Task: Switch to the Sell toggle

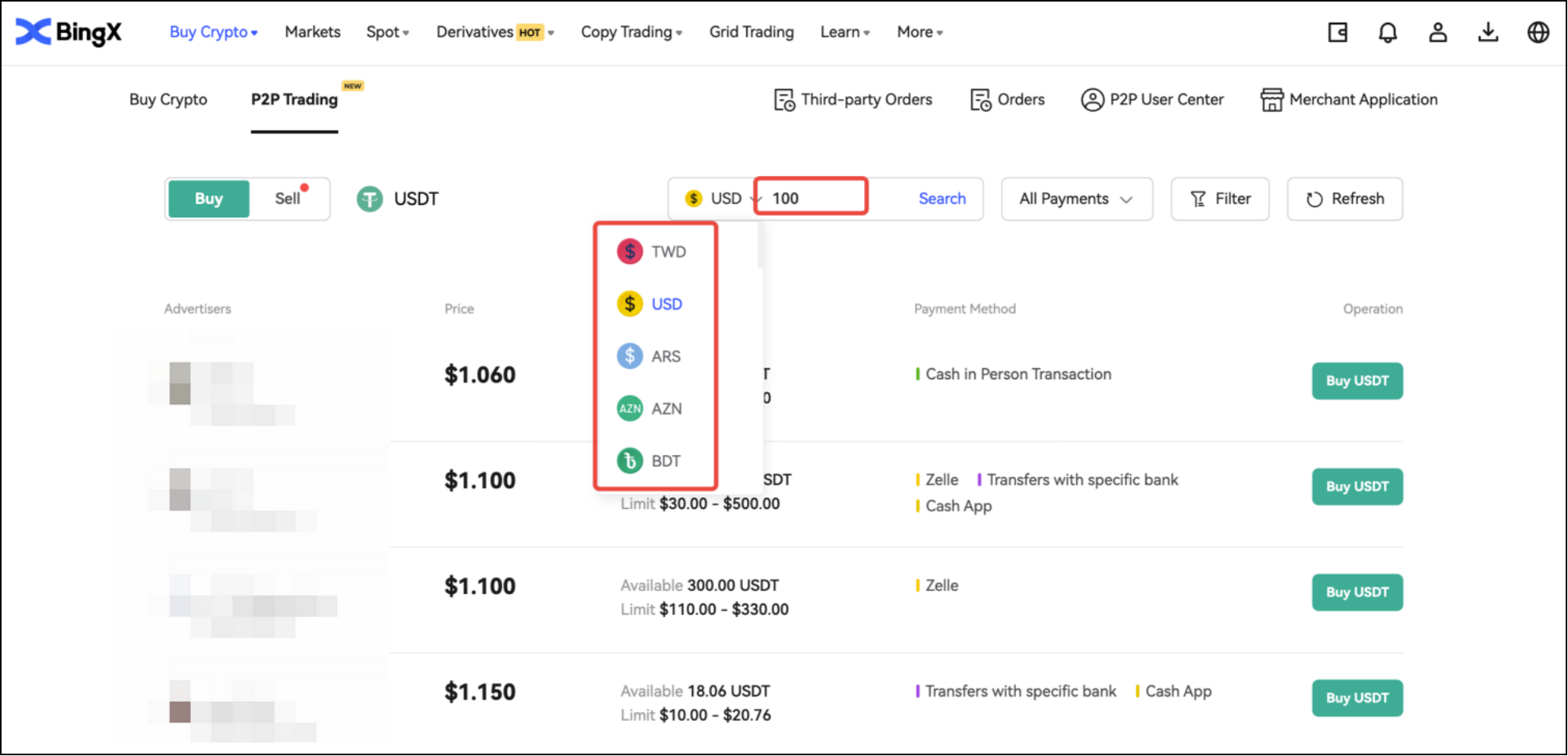Action: pos(288,199)
